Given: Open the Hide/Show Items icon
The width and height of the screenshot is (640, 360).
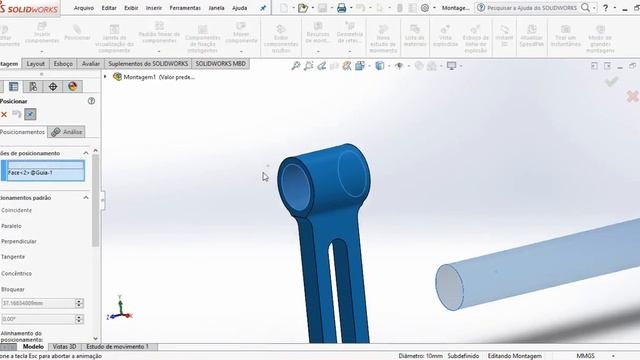Looking at the screenshot, I should click(399, 66).
